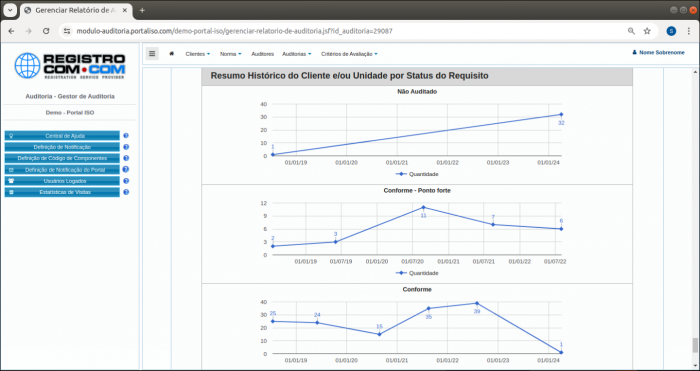
Task: Open help icon next to Usuários Logados
Action: [x=126, y=181]
